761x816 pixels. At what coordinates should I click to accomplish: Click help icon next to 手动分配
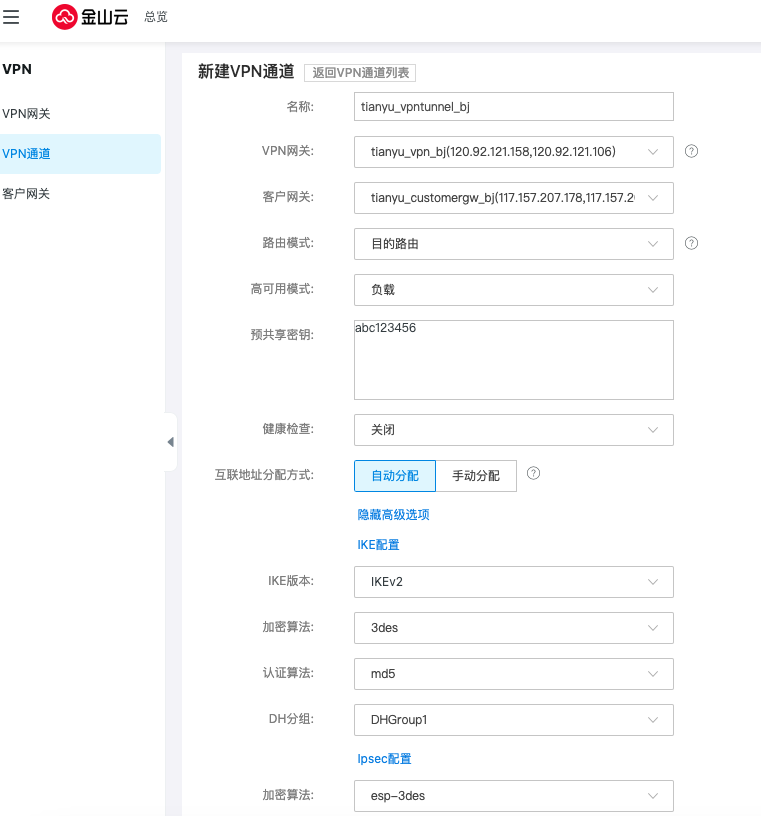point(533,474)
